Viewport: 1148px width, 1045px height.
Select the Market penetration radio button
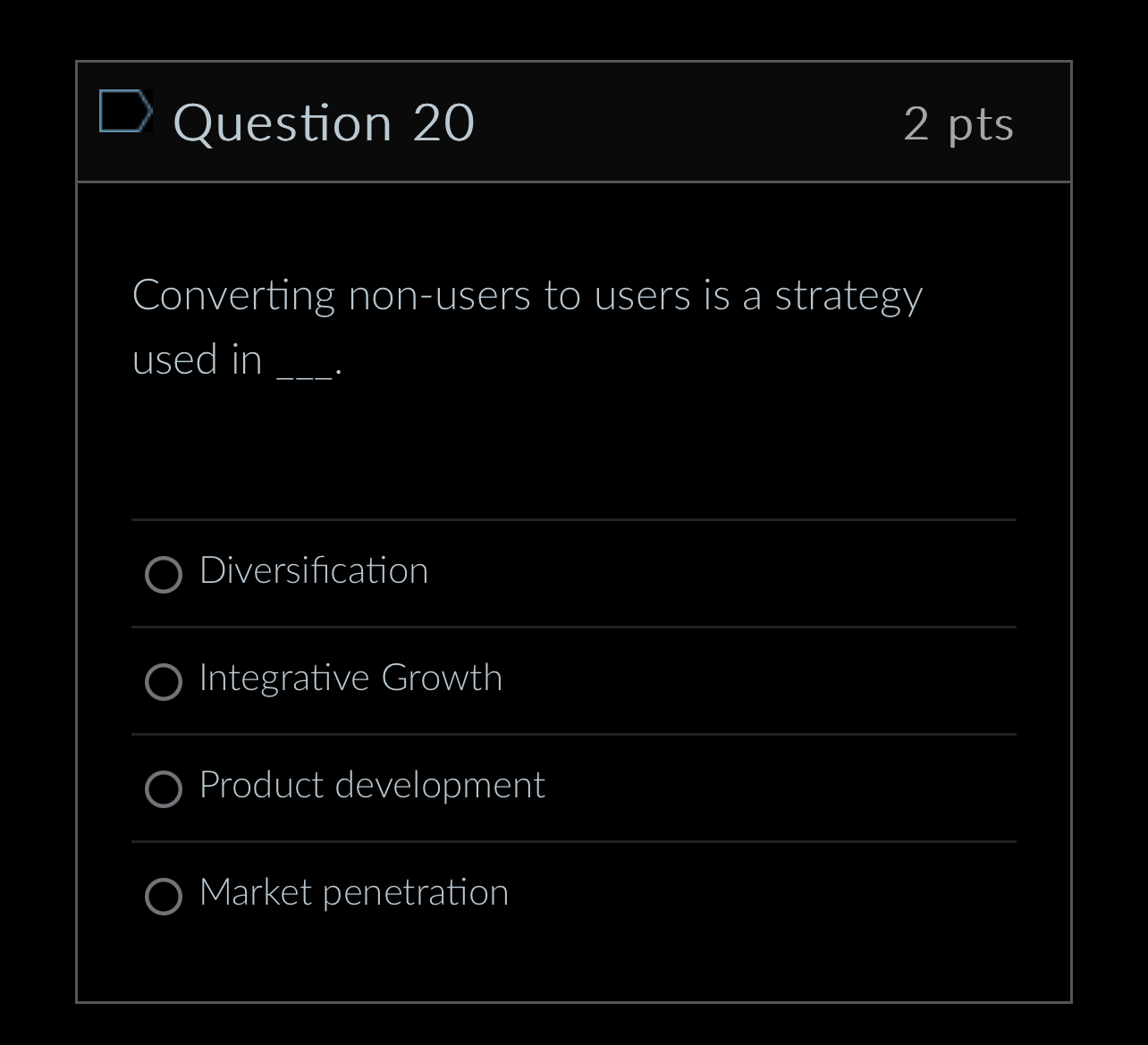[163, 895]
